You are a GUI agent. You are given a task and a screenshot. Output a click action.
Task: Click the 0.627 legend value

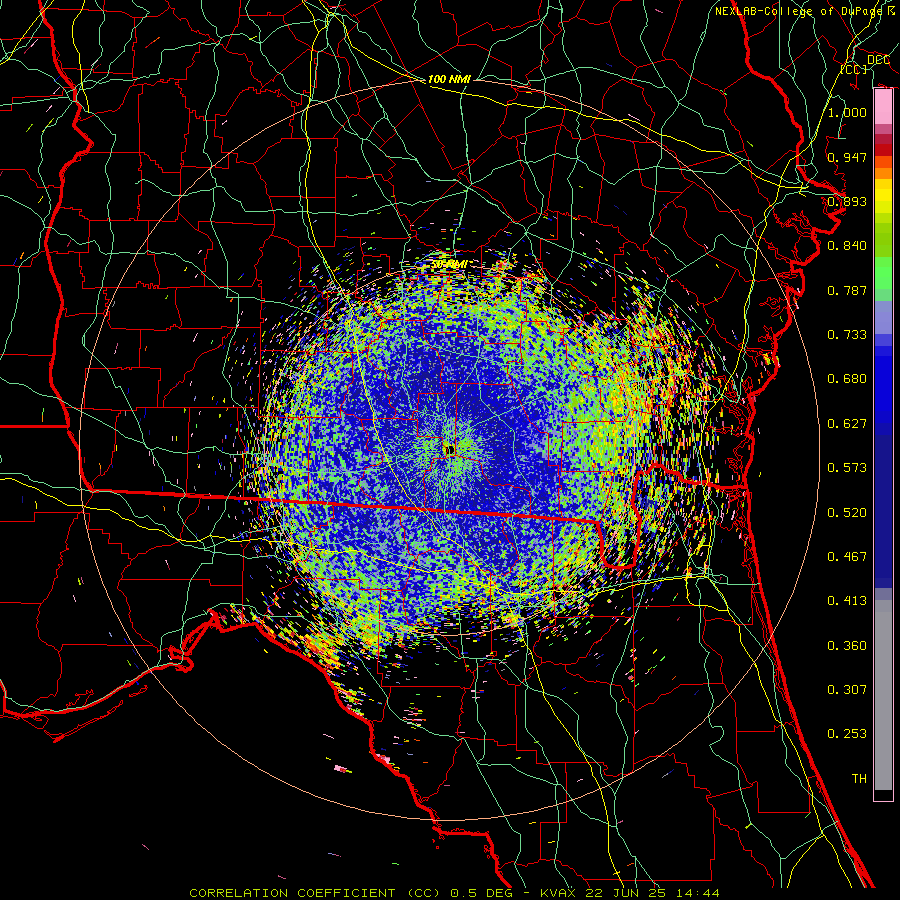[x=847, y=424]
